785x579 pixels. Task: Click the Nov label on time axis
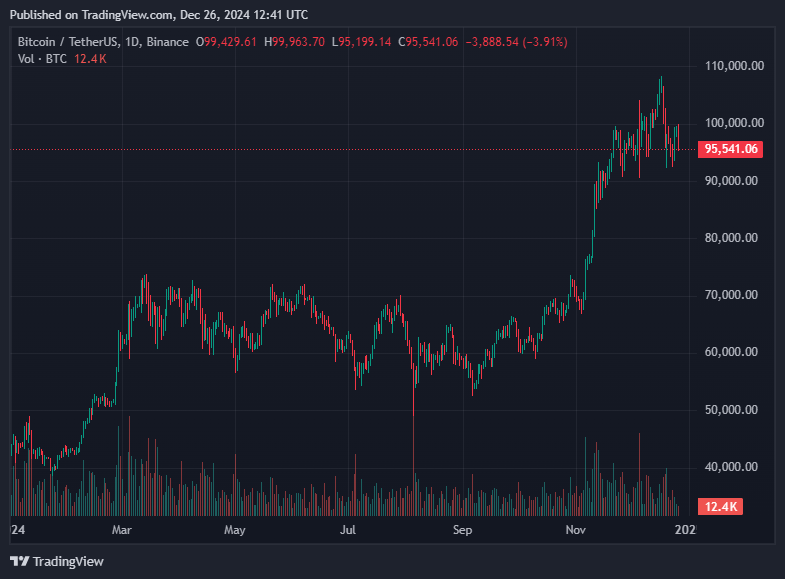[x=576, y=530]
